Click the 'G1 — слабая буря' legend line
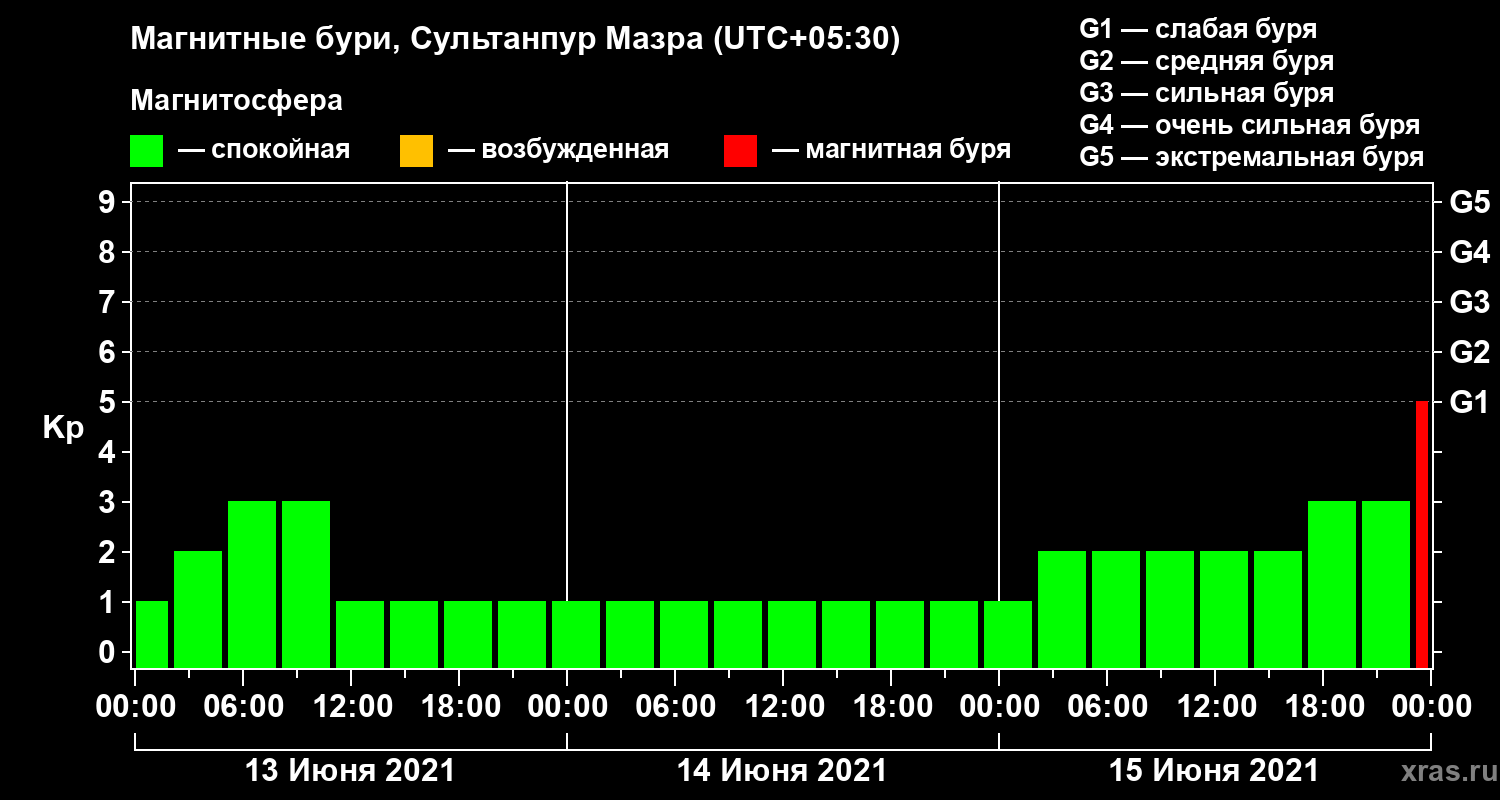 point(1198,29)
